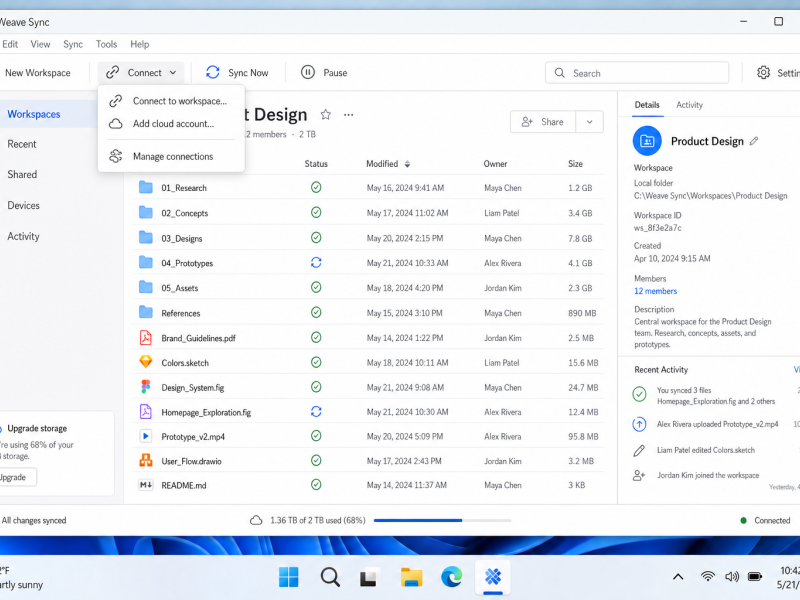Select Devices in the sidebar
This screenshot has height=600, width=800.
(23, 205)
